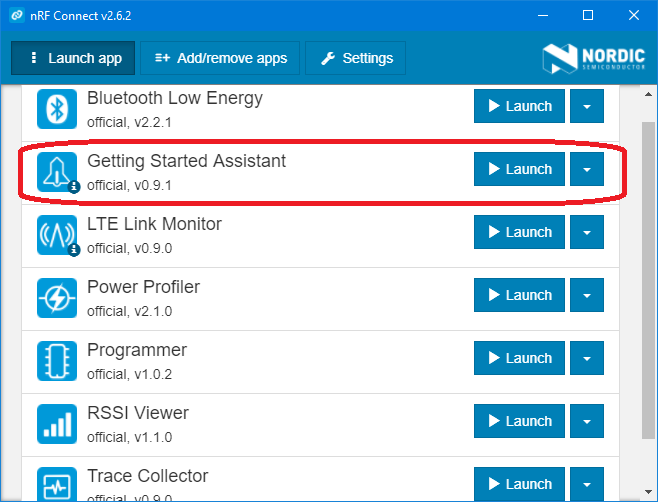Select the Launch app tab

pos(75,58)
